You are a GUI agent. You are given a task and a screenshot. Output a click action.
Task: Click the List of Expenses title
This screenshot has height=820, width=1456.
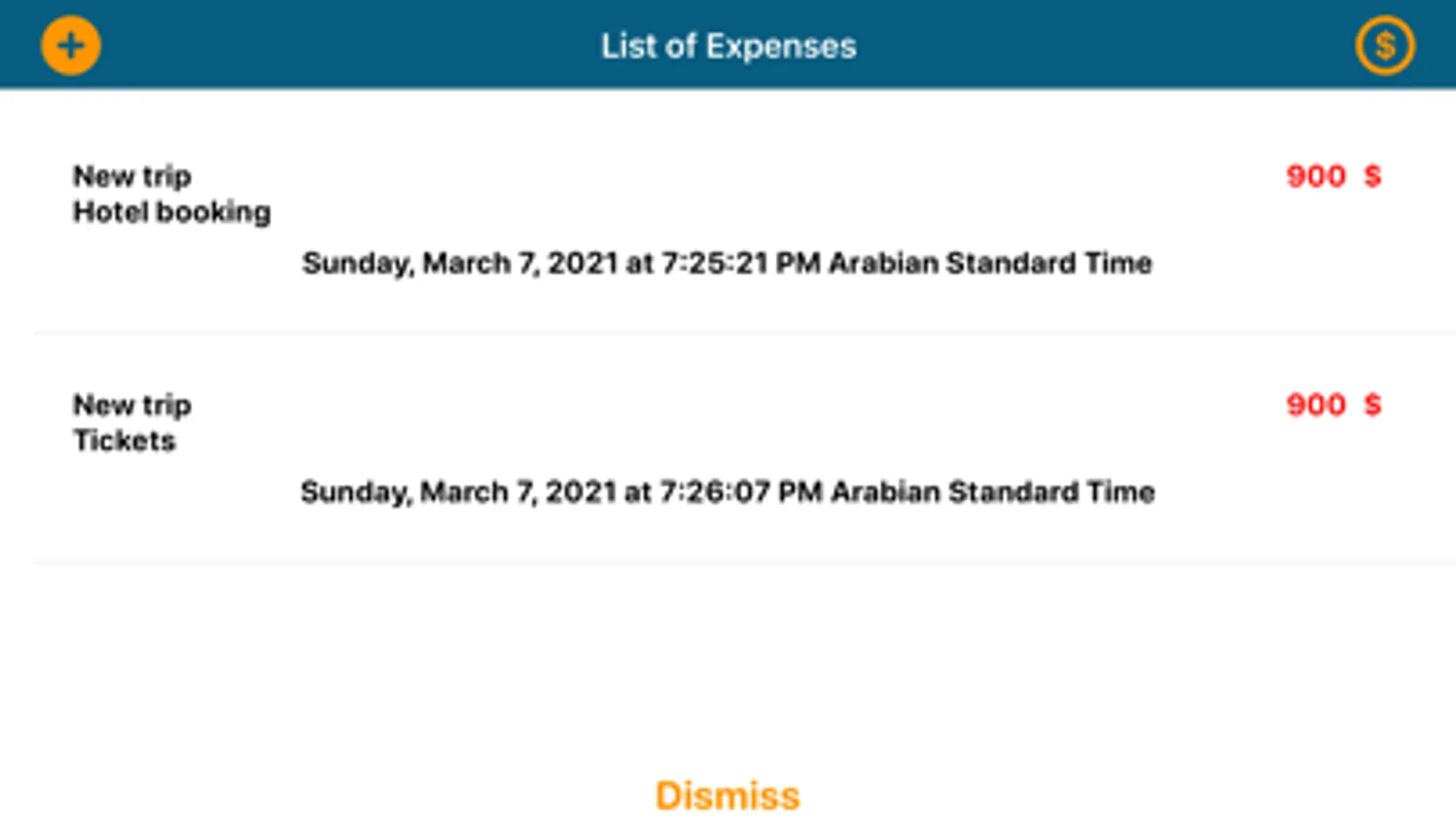point(728,46)
